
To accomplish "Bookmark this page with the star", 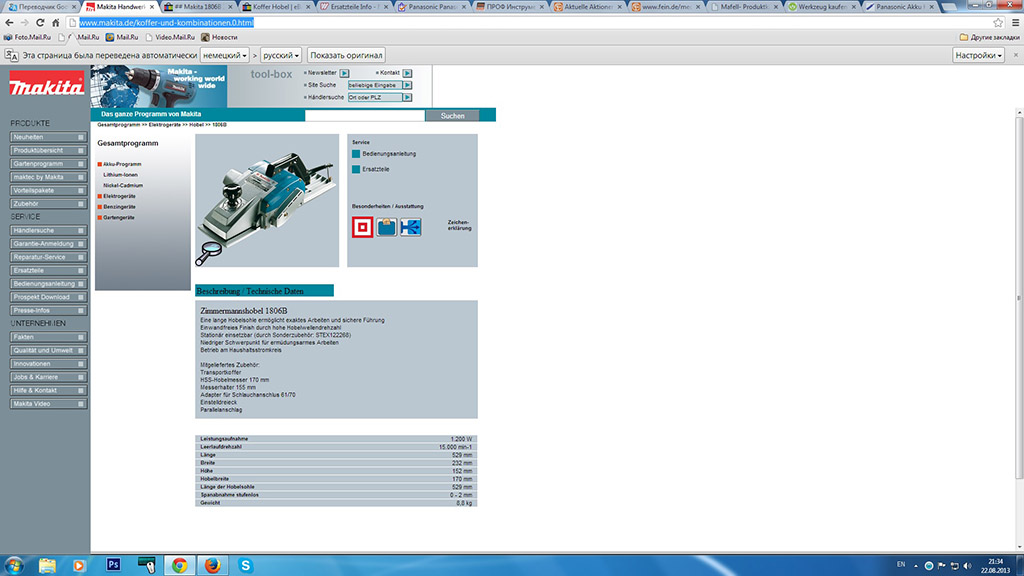I will point(998,22).
